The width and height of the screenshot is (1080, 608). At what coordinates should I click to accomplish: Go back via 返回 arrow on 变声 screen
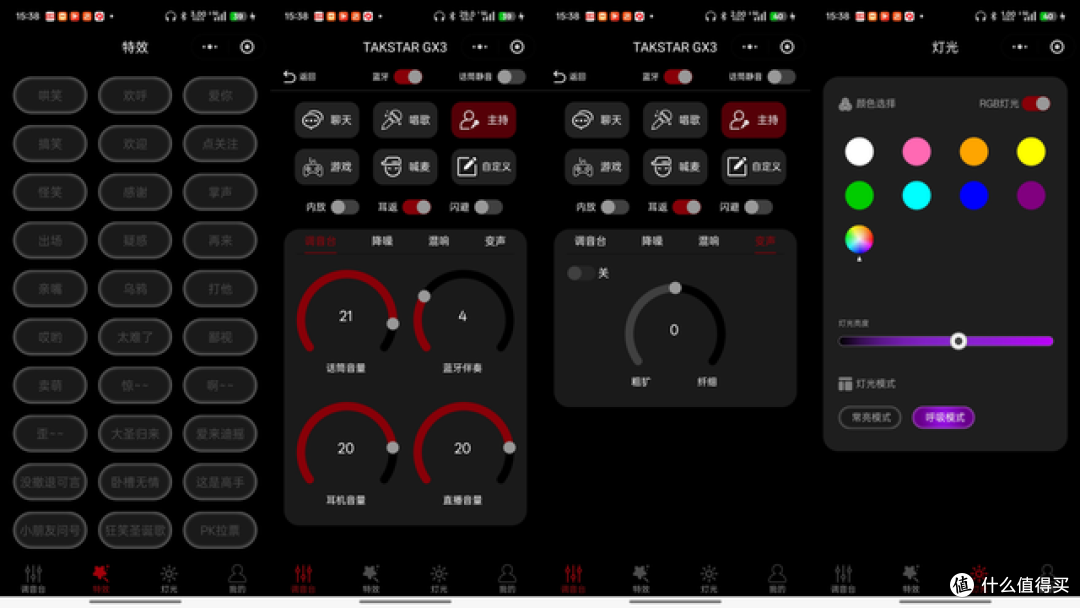click(569, 77)
